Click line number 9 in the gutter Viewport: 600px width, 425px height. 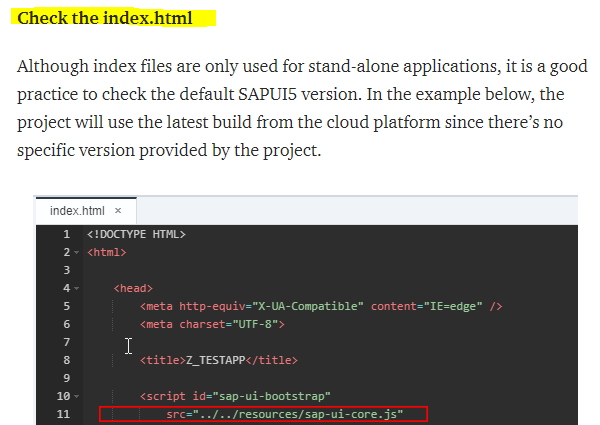[67, 378]
